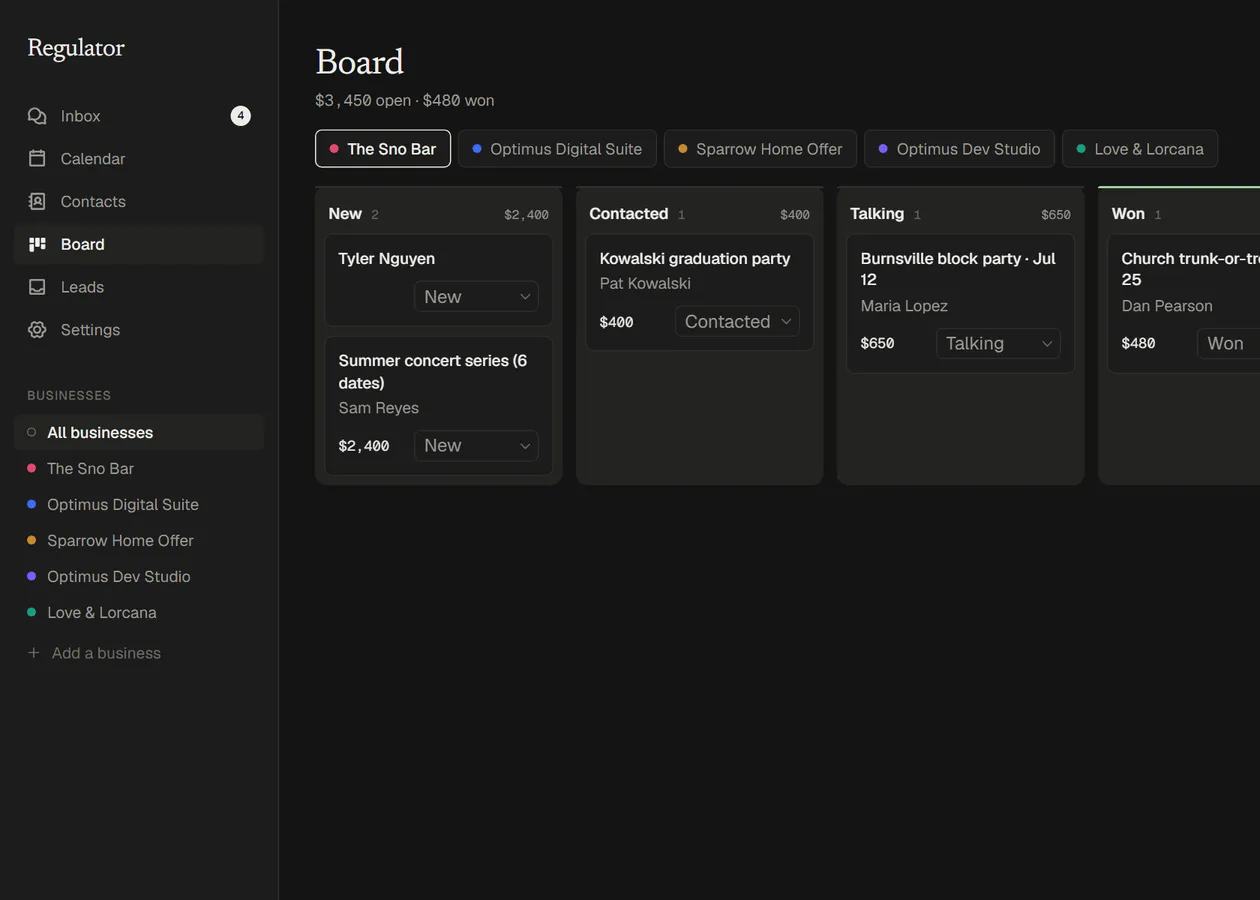The image size is (1260, 900).
Task: Click the plus icon beside Add a business
Action: (x=33, y=653)
